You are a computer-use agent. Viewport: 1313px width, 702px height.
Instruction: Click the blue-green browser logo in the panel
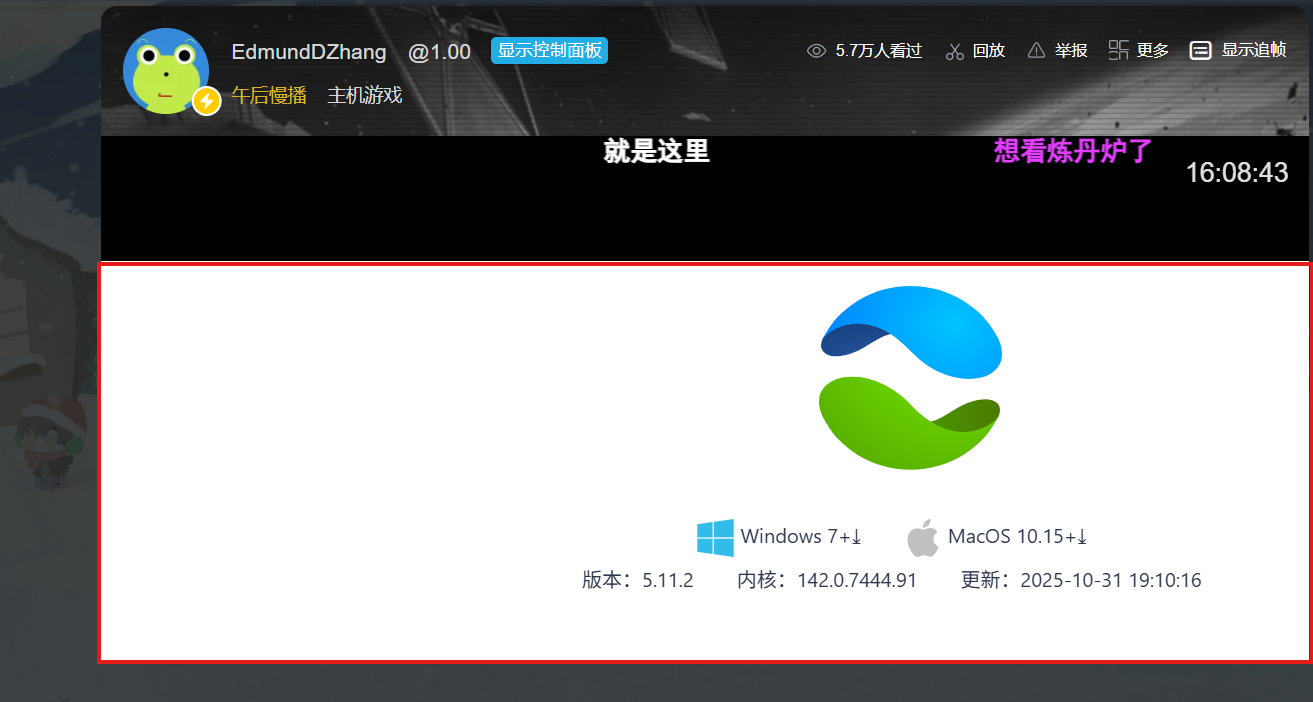tap(910, 376)
